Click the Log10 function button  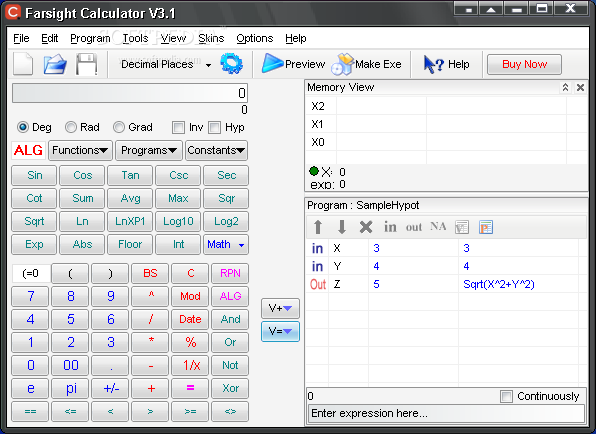click(178, 222)
